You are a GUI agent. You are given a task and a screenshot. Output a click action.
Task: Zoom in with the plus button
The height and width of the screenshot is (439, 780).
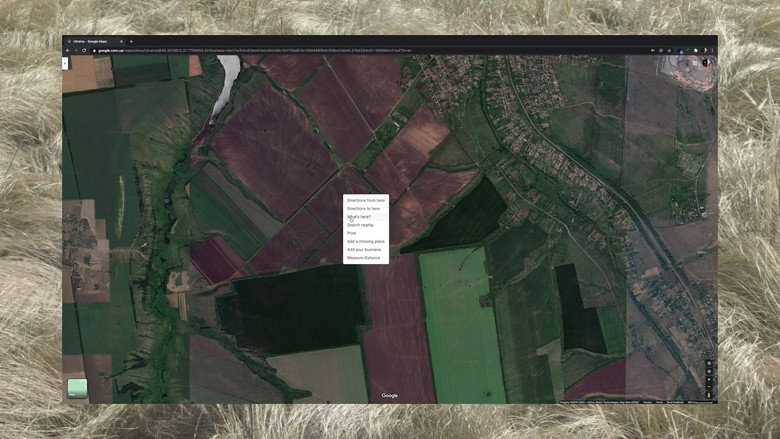click(x=709, y=379)
